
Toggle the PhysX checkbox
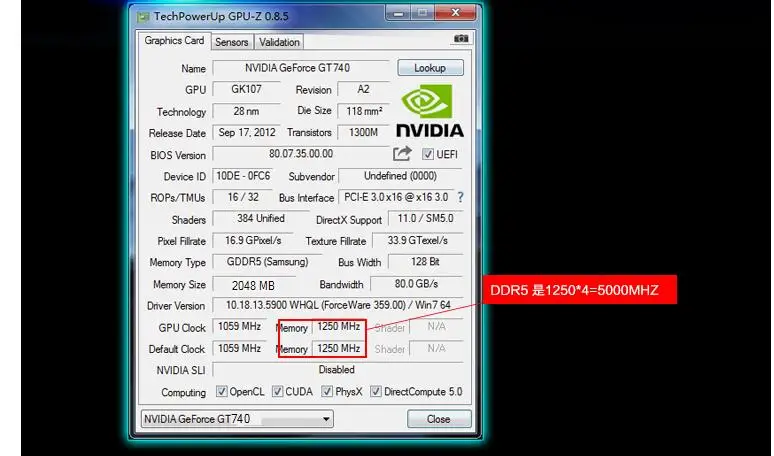(x=327, y=392)
